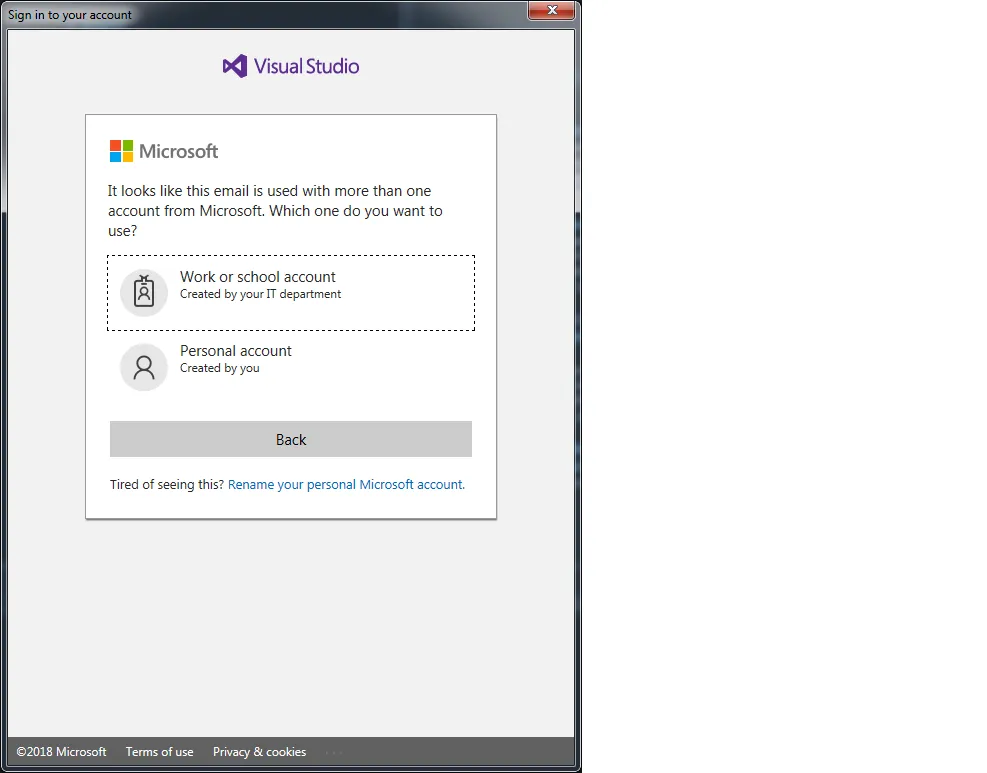
Task: Click the 'Sign in to your account' title
Action: (70, 14)
